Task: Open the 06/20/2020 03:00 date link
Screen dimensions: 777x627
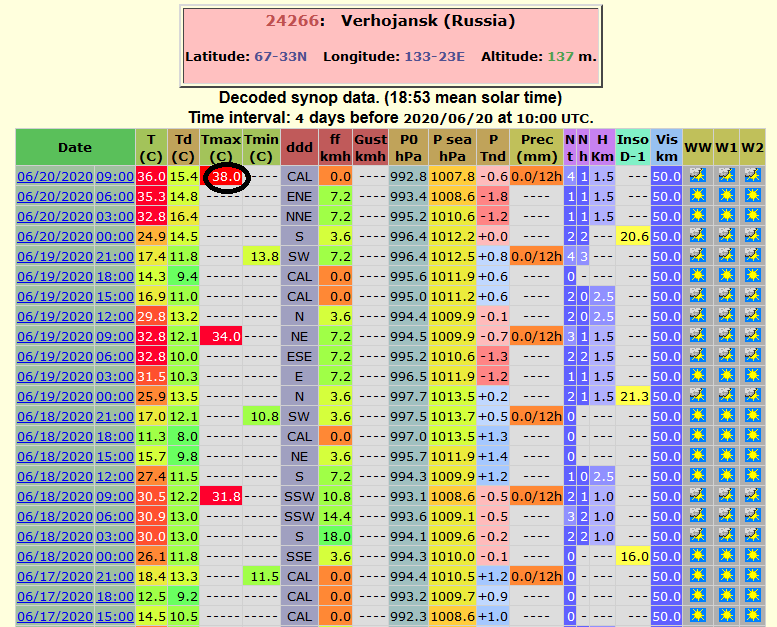Action: (75, 217)
